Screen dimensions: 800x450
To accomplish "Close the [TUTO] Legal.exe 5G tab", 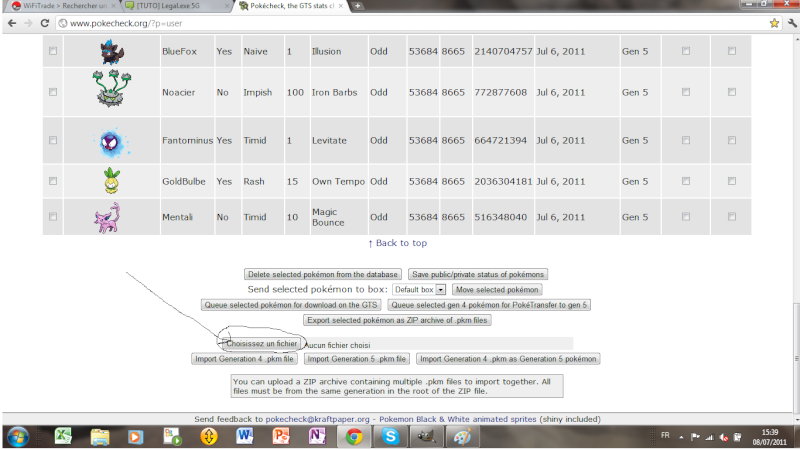I will tap(228, 6).
